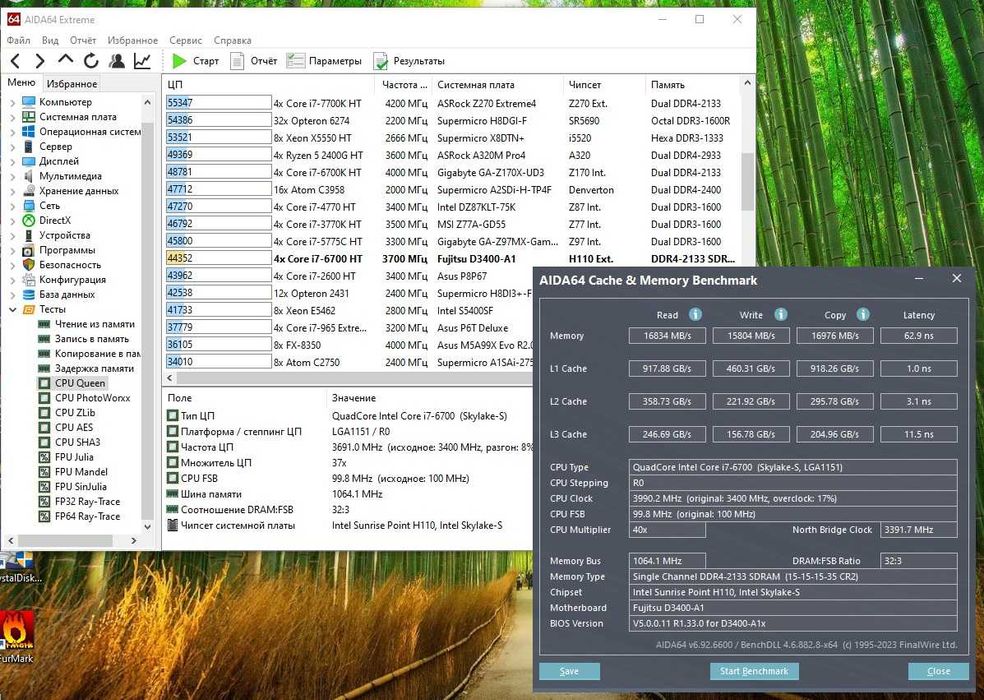Collapse the Тесты tree node
The width and height of the screenshot is (984, 700).
click(x=13, y=310)
